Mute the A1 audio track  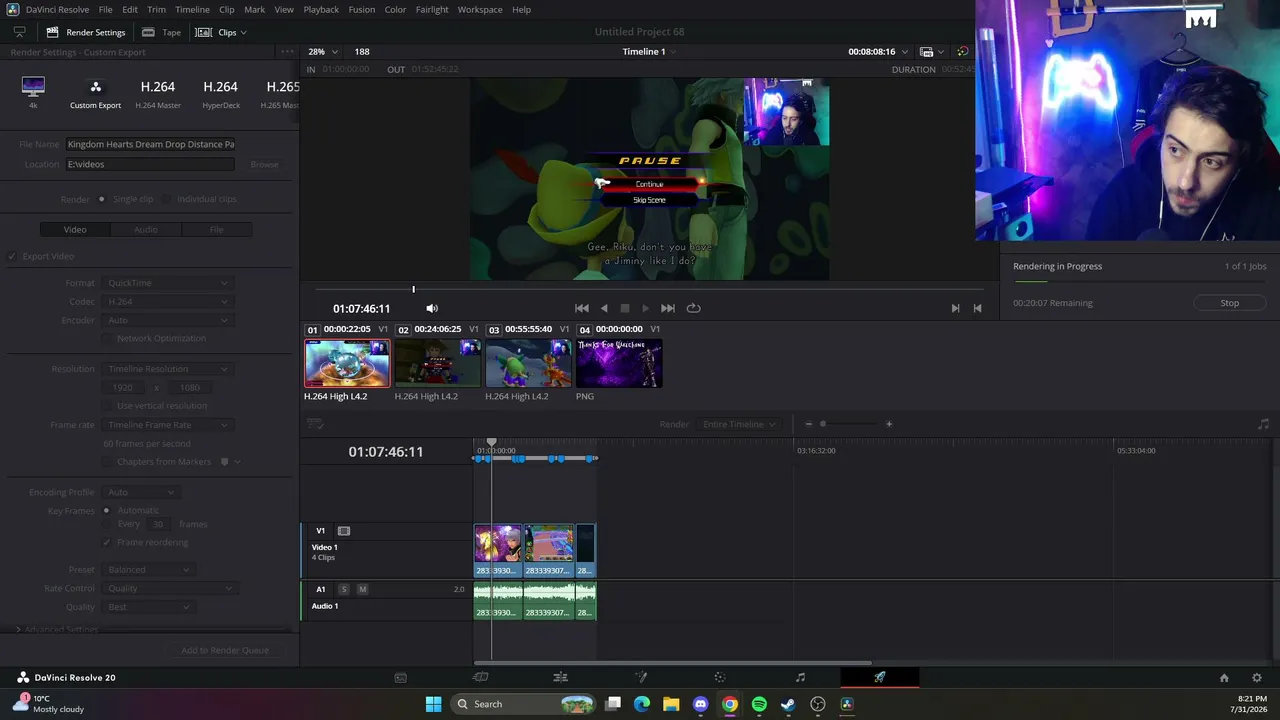[x=362, y=590]
